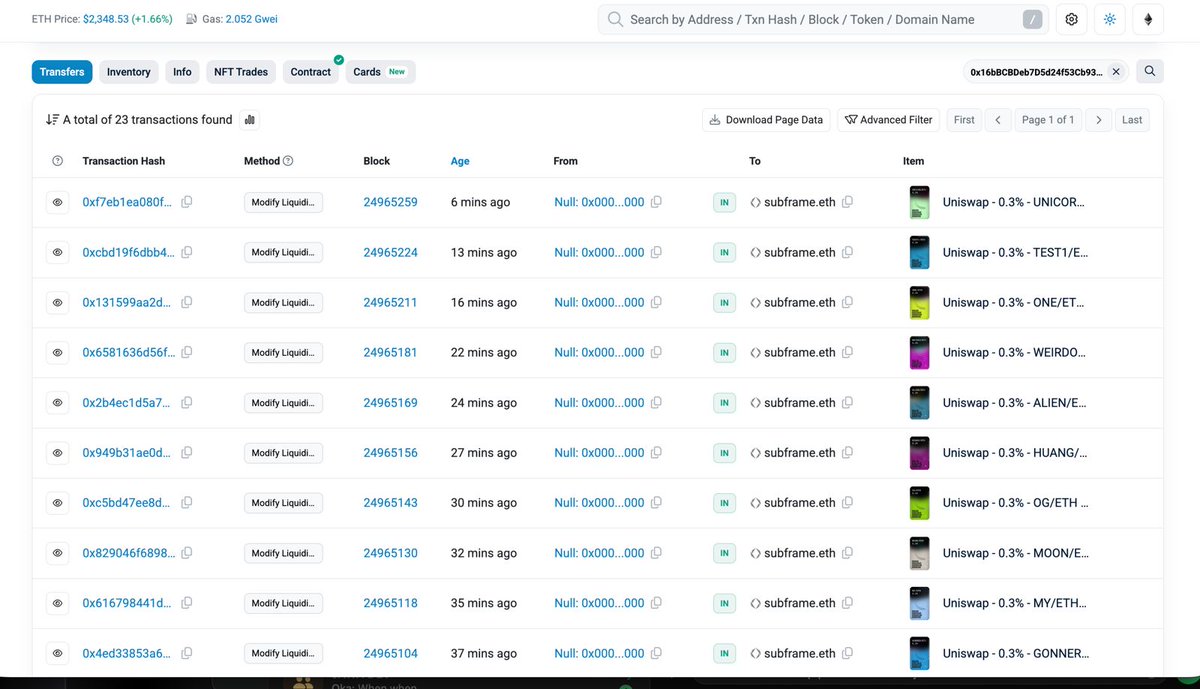Switch to NFT Trades tab
Screen dimensions: 1200x689
pyautogui.click(x=241, y=72)
